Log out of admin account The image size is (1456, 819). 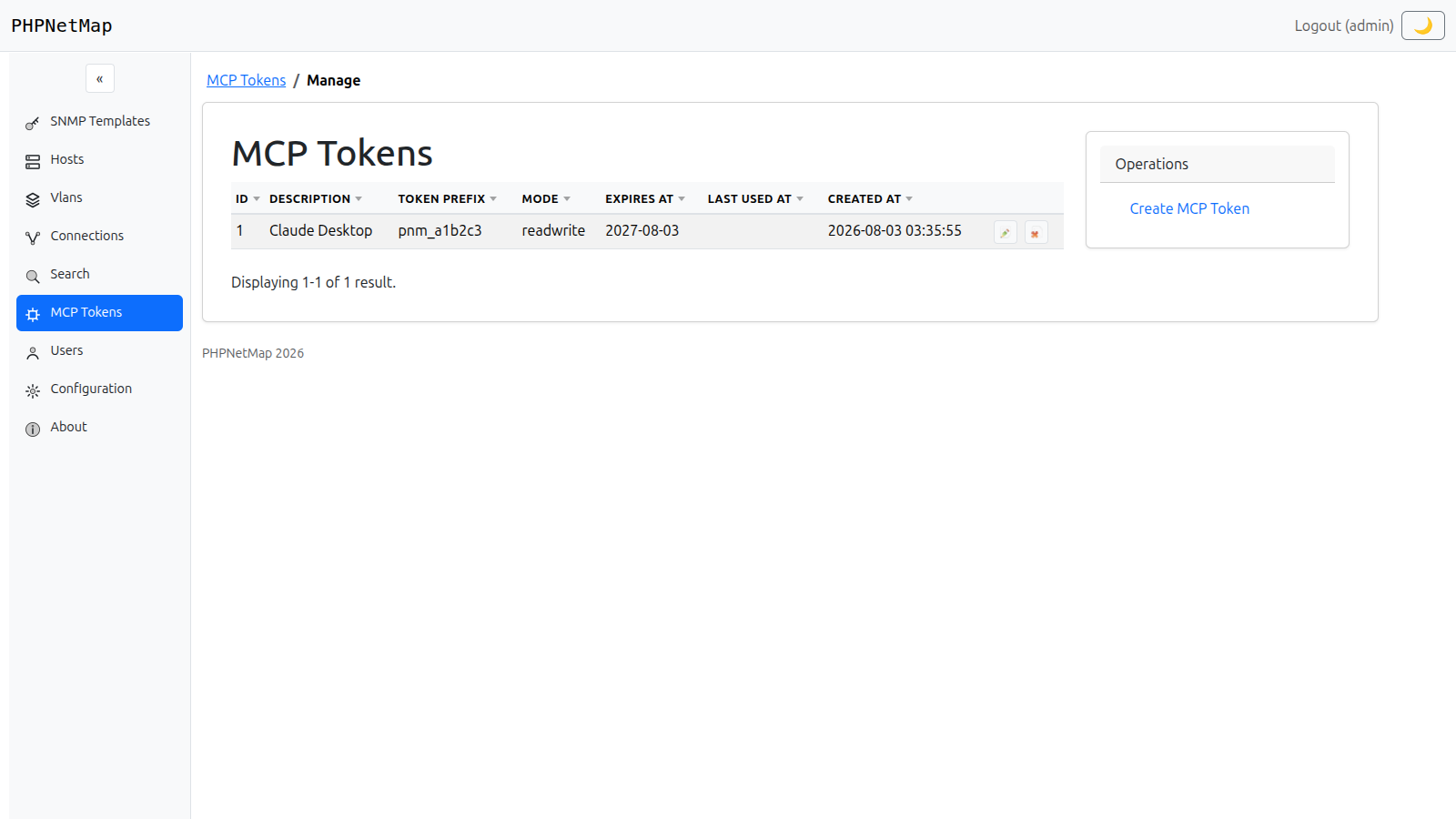pos(1344,25)
